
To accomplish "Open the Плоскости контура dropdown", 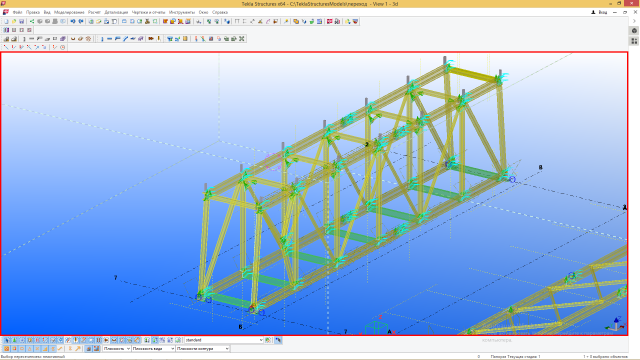I will pos(202,349).
